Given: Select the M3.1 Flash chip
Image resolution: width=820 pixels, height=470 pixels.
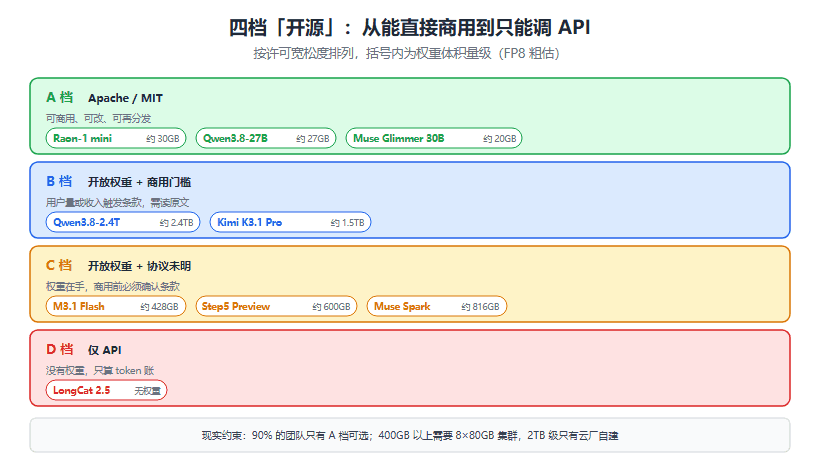Looking at the screenshot, I should point(116,306).
